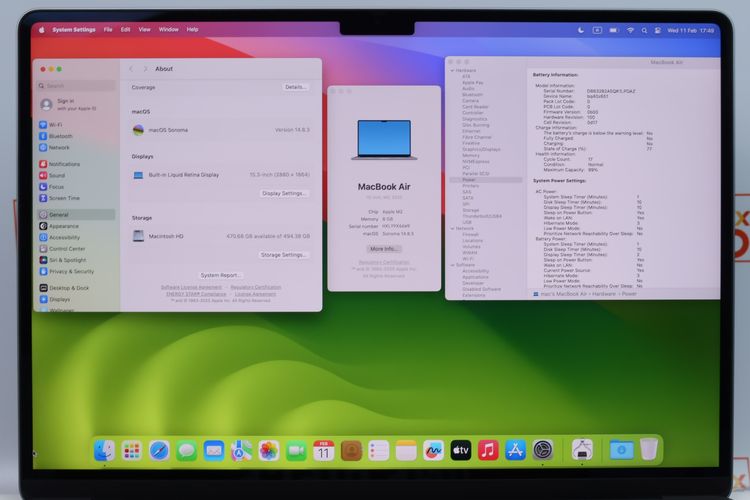This screenshot has height=500, width=750.
Task: Open Focus settings in the sidebar
Action: point(52,187)
